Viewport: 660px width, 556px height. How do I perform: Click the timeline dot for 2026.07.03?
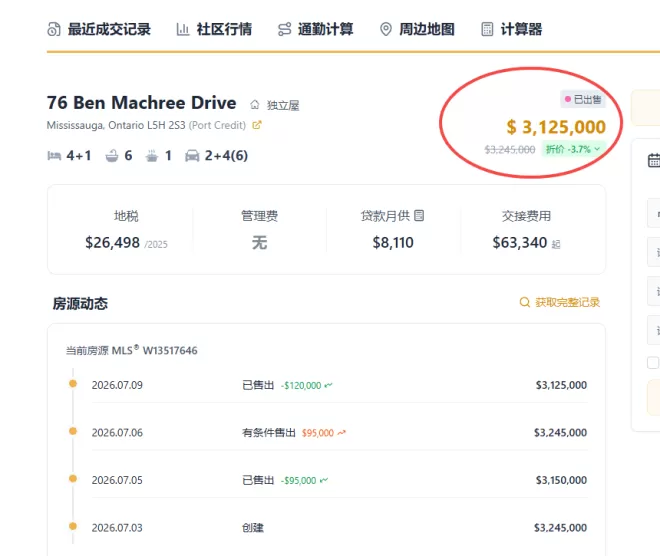[x=73, y=526]
